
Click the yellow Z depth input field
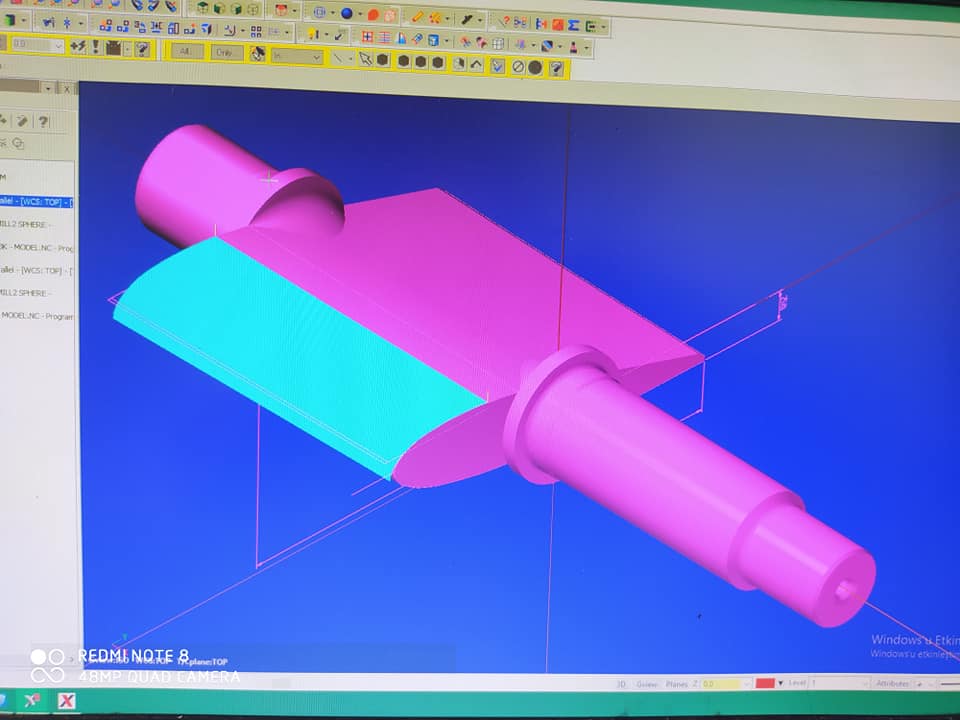722,684
